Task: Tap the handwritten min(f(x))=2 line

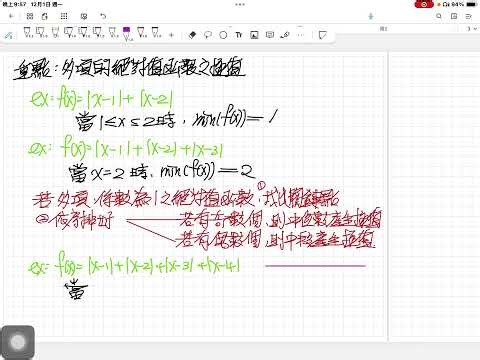Action: 207,172
